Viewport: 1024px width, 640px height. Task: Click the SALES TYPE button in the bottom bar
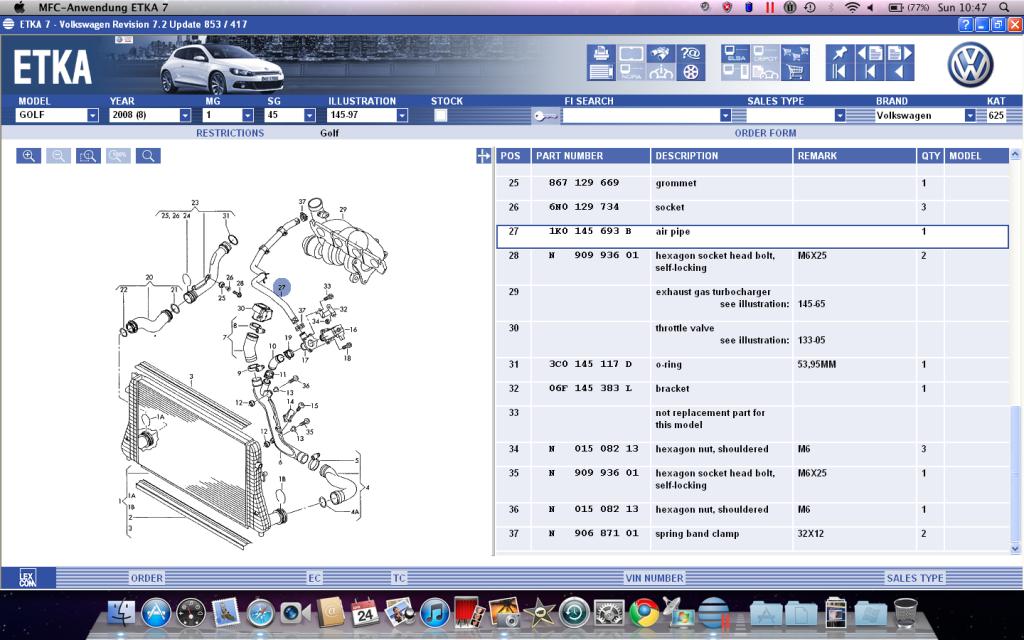pyautogui.click(x=915, y=578)
